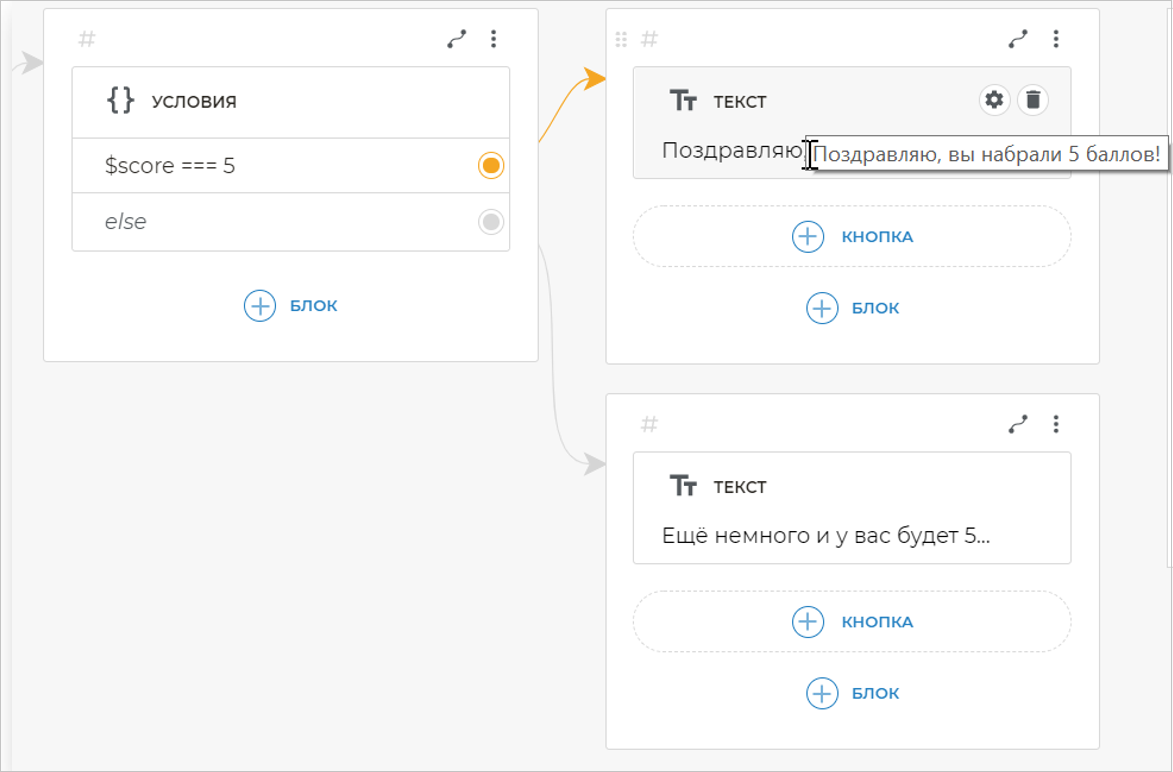
Task: Select the gray connector of the else branch
Action: point(490,221)
